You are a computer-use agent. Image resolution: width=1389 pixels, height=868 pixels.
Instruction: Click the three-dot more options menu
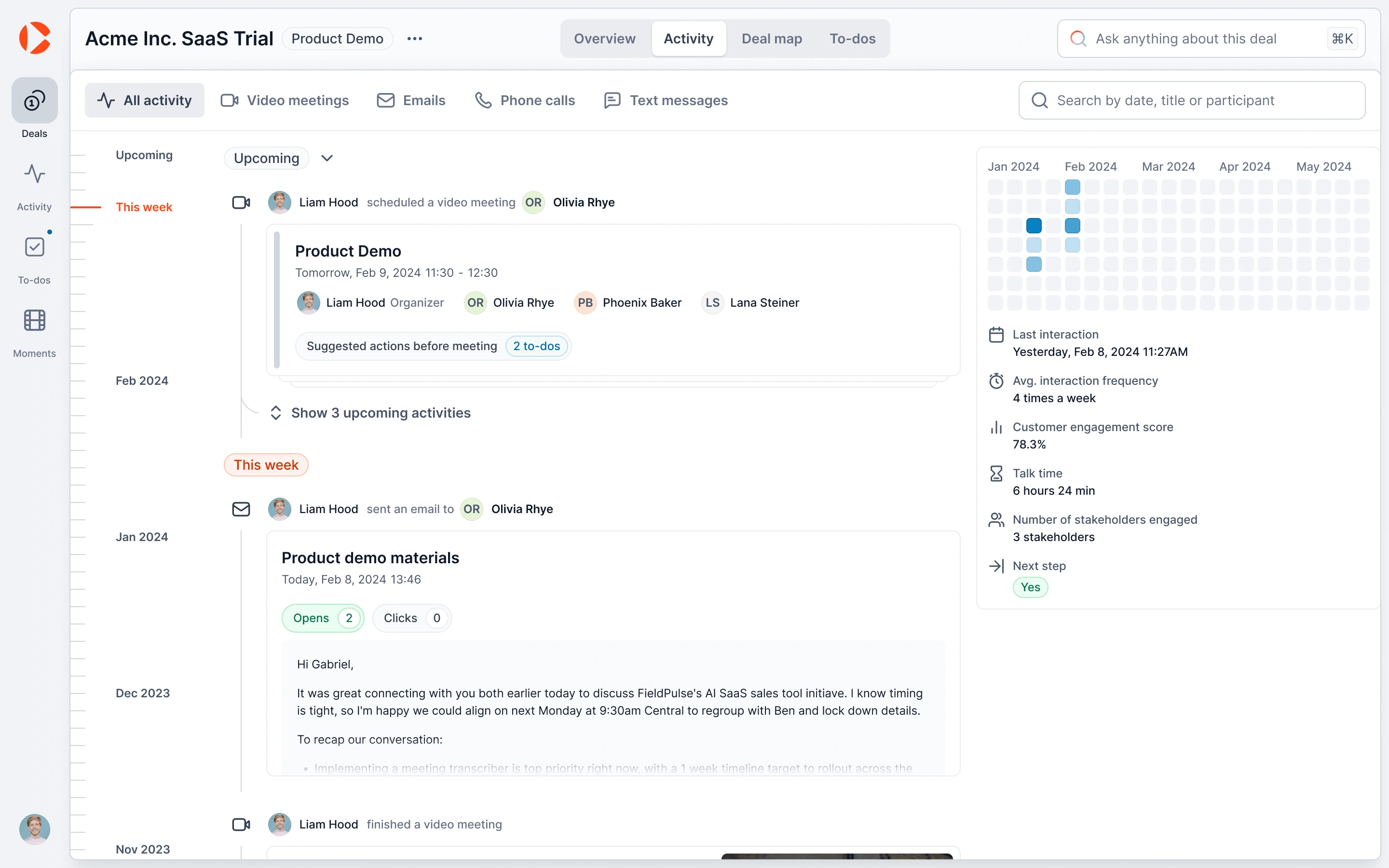414,39
